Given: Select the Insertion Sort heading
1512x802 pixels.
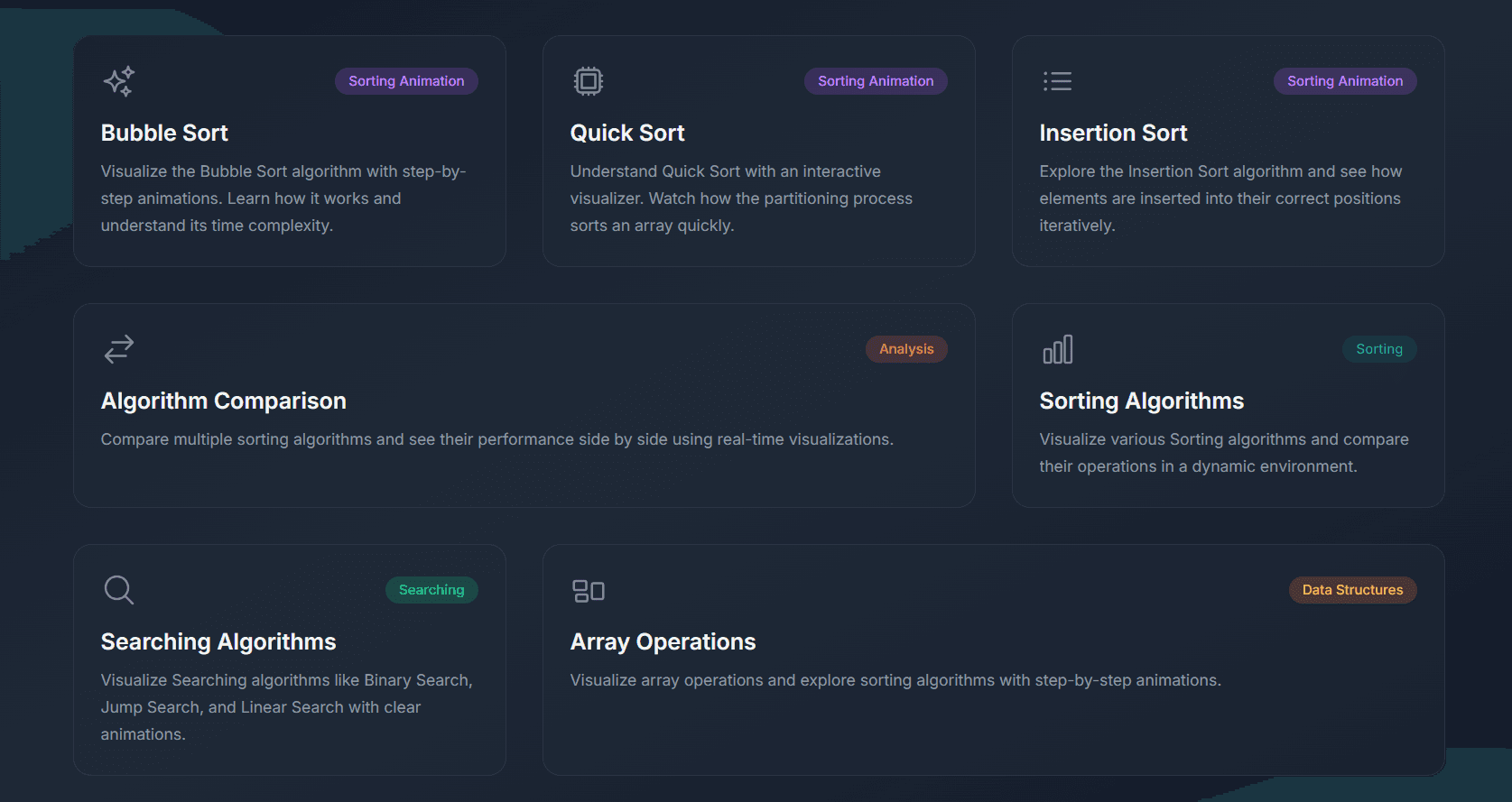Looking at the screenshot, I should tap(1113, 133).
